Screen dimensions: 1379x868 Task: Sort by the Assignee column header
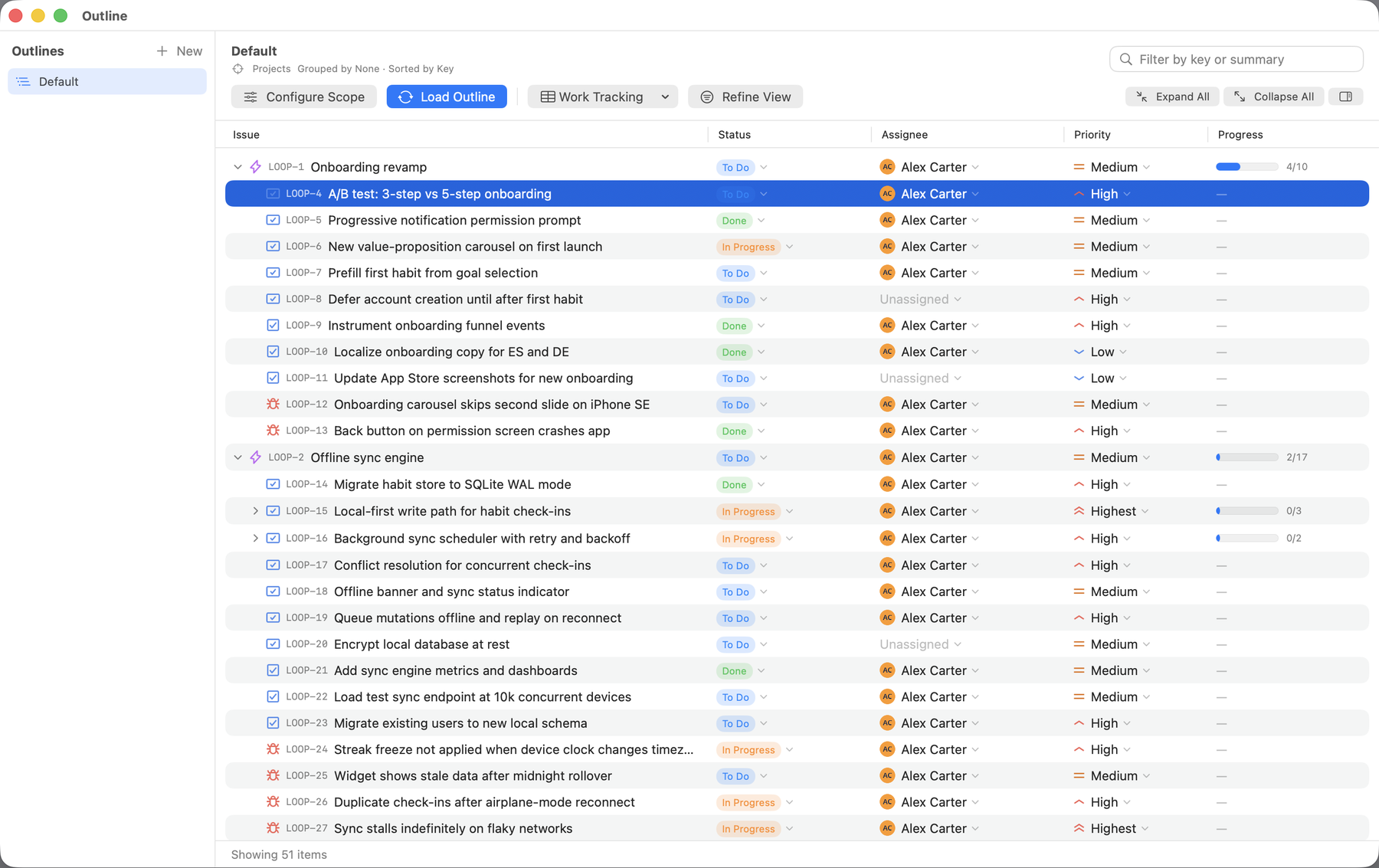(904, 135)
